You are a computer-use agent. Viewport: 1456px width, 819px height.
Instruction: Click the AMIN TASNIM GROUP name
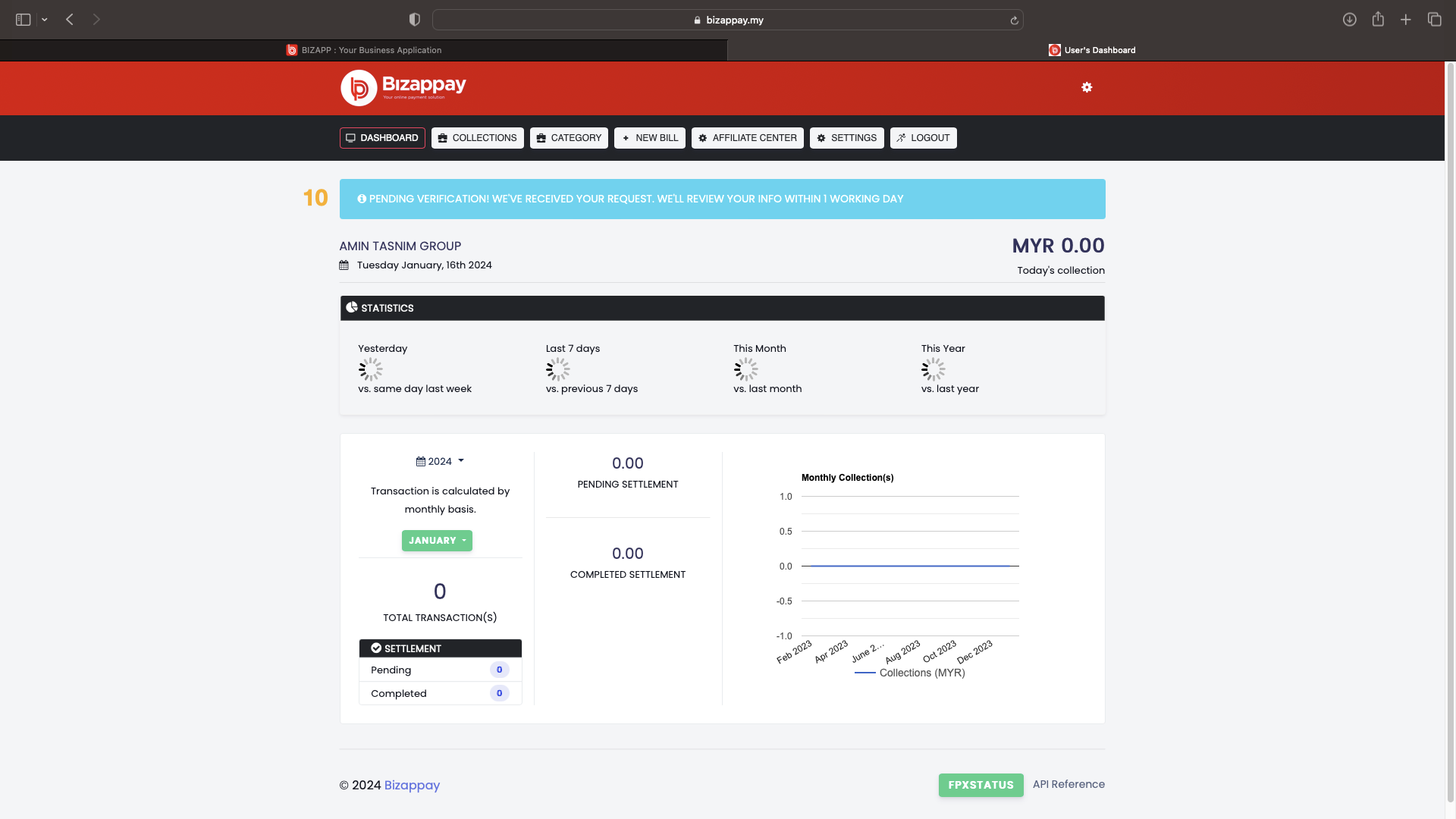[400, 246]
